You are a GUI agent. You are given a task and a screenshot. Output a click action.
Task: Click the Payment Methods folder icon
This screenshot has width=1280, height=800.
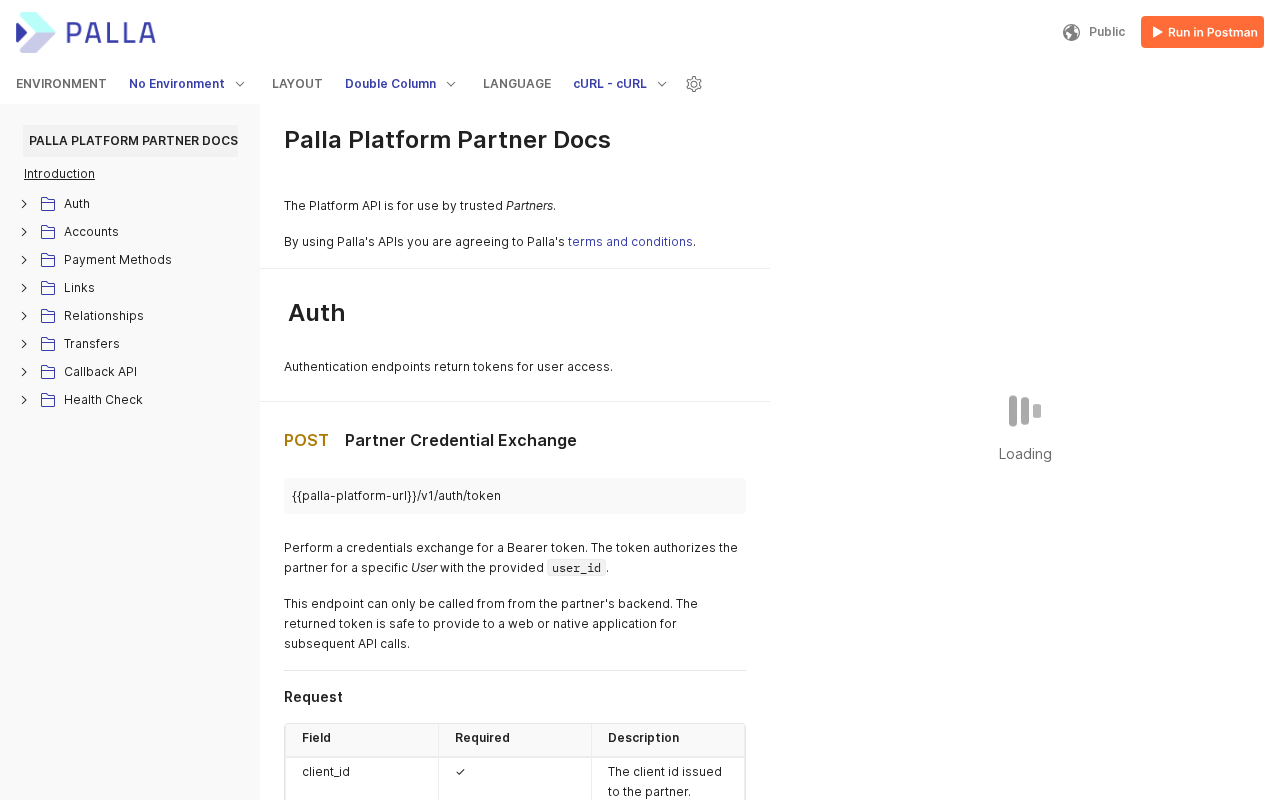48,260
